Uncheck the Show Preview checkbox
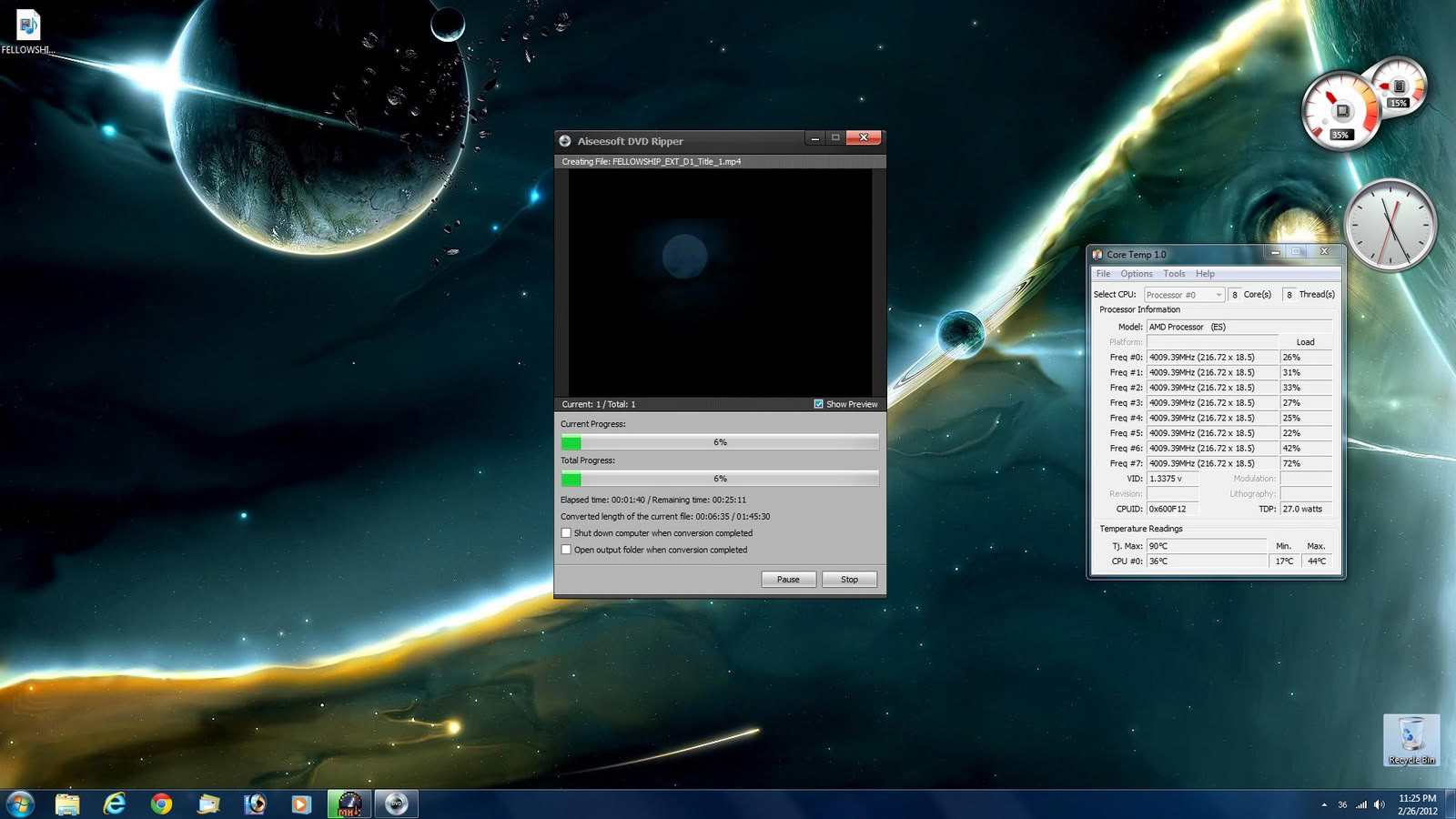Image resolution: width=1456 pixels, height=819 pixels. pyautogui.click(x=818, y=404)
